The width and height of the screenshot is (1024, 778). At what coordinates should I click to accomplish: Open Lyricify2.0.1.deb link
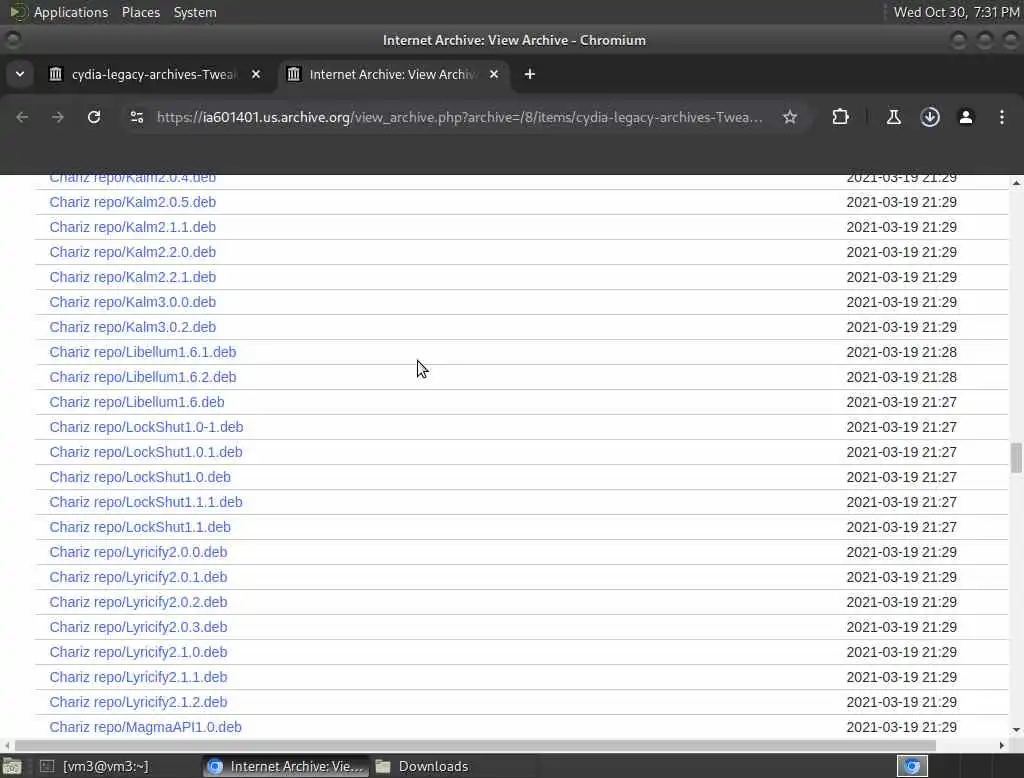click(138, 577)
